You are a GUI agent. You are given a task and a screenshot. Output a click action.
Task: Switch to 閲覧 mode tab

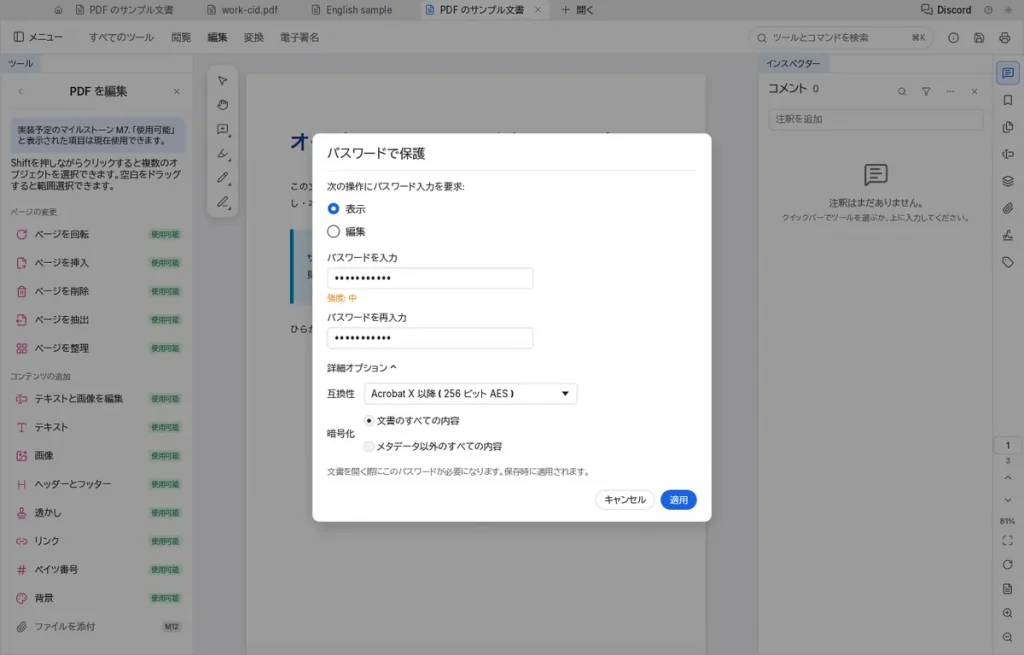181,37
